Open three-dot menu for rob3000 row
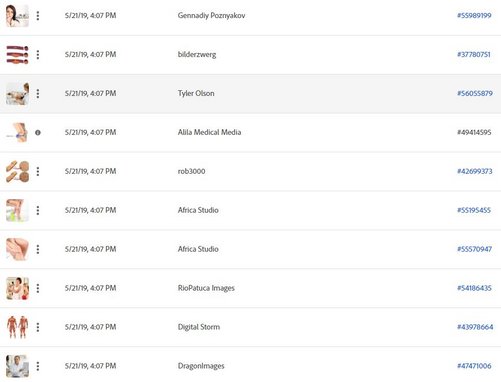The height and width of the screenshot is (382, 501). (38, 171)
